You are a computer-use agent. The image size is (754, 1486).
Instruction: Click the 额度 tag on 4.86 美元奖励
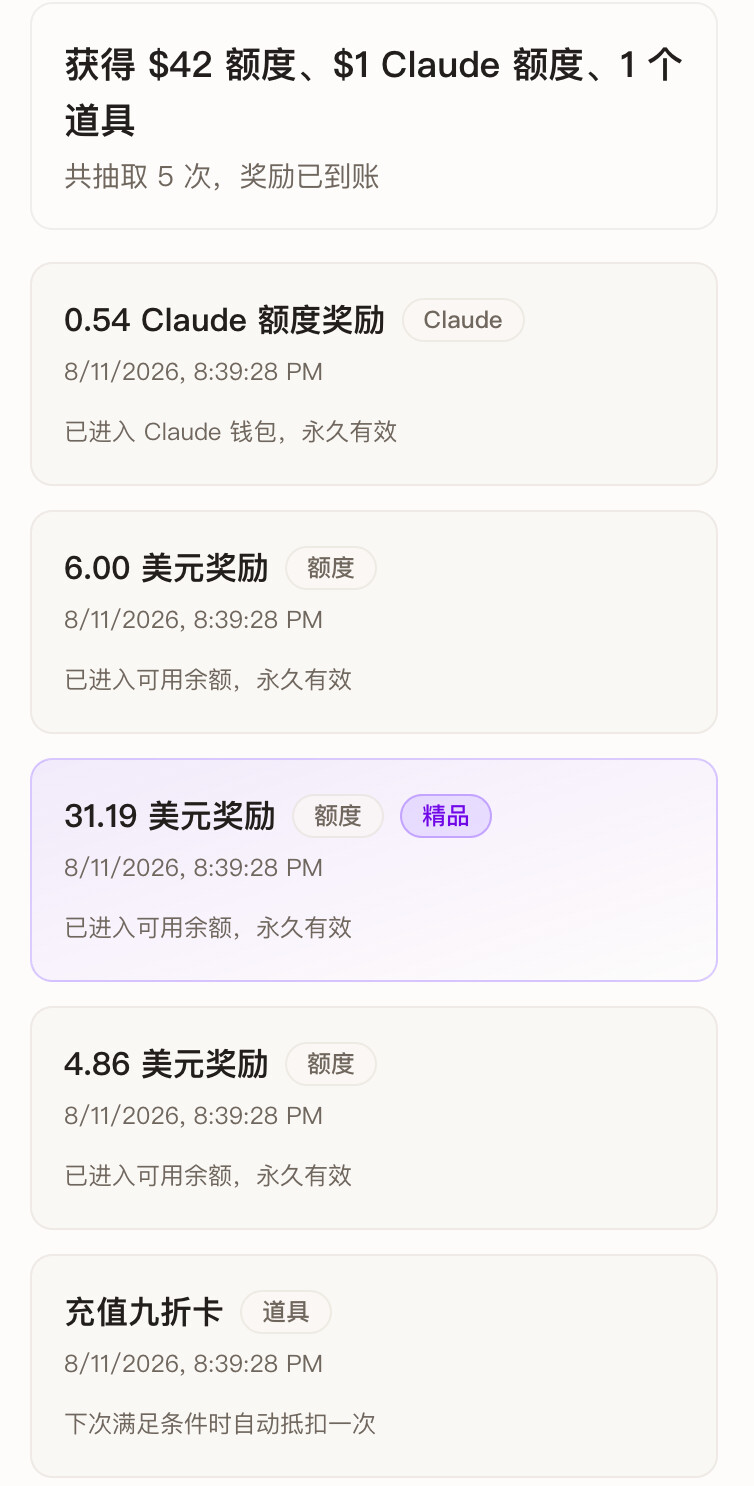coord(331,1064)
